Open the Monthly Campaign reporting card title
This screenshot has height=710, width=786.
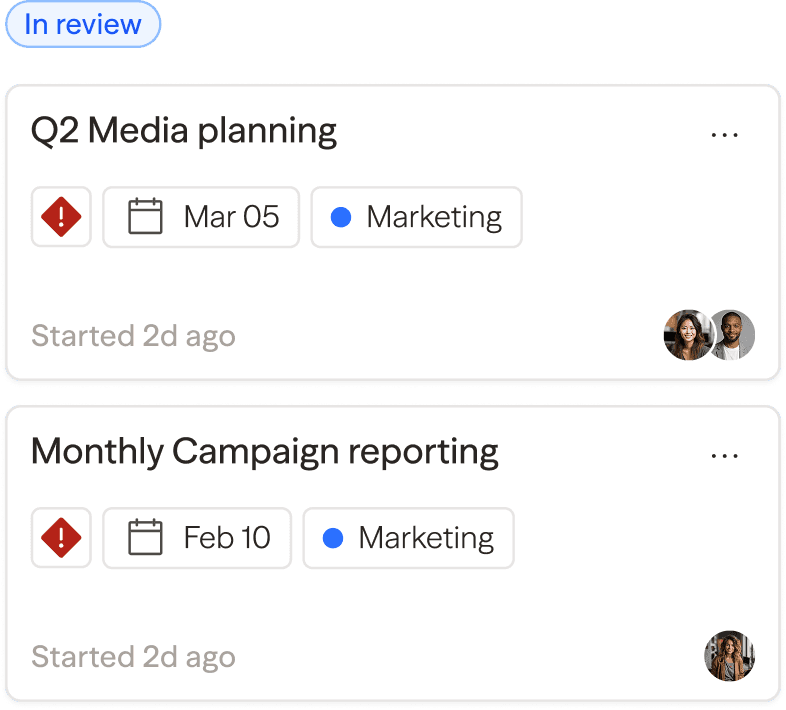click(x=265, y=452)
